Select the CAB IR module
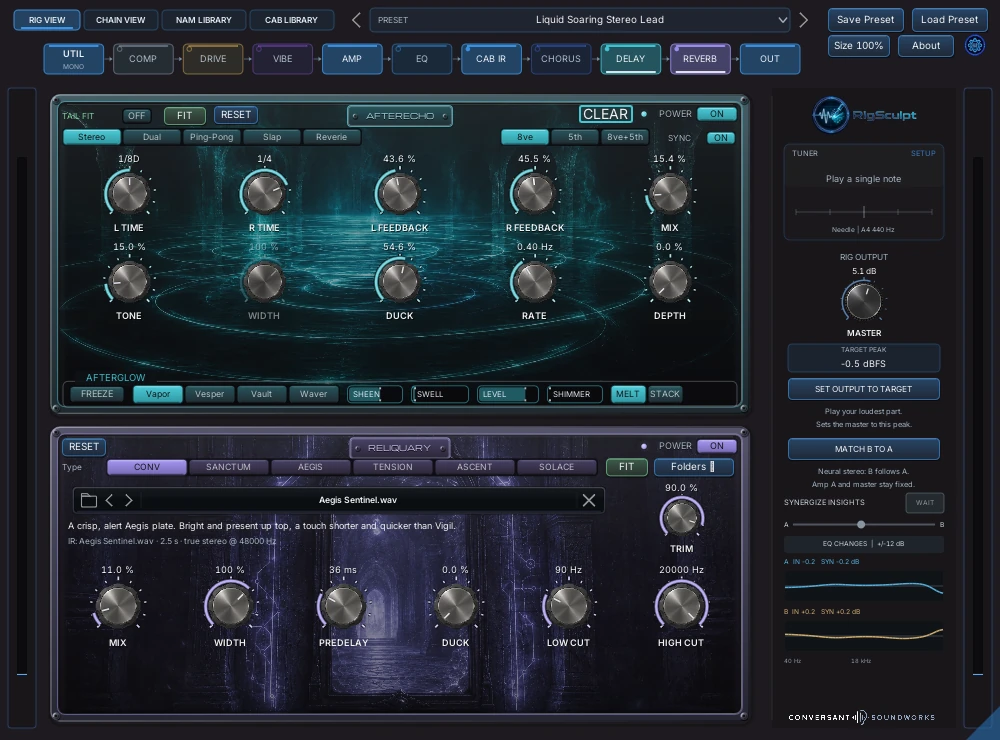Screen dimensions: 1000x740 tap(491, 59)
